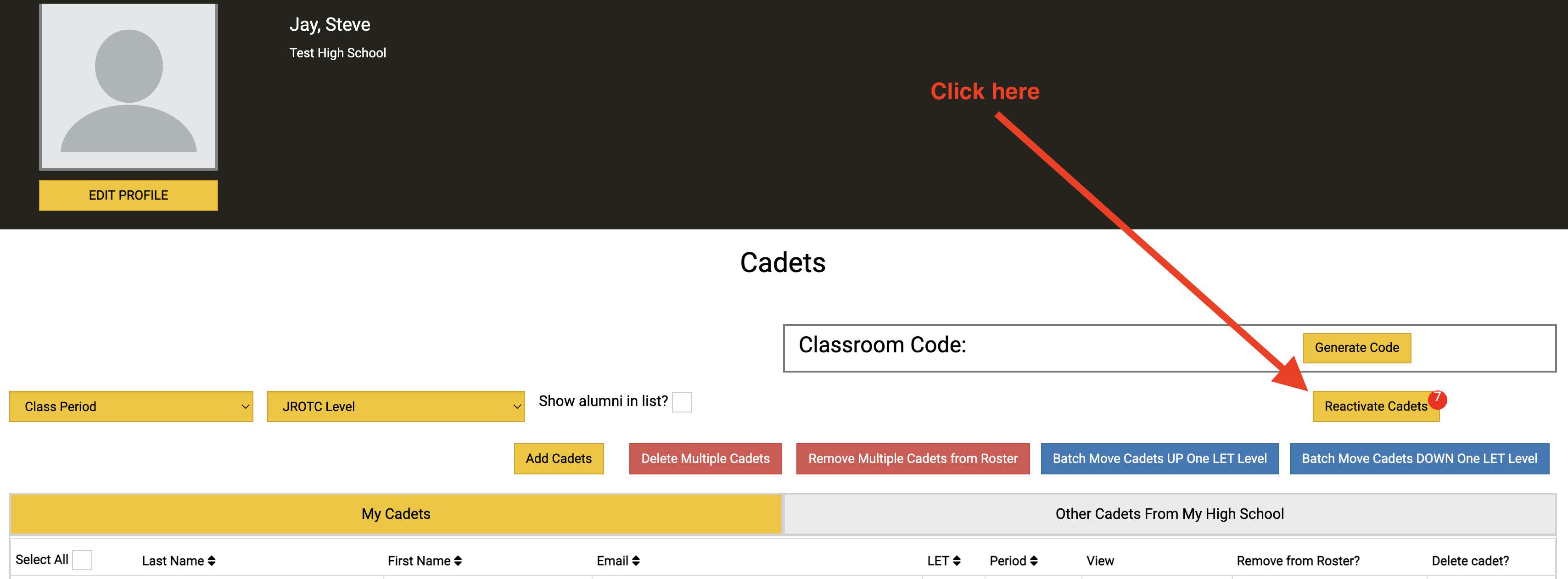Click the Generate Code button
Screen dimensions: 1568x579
coord(1356,348)
